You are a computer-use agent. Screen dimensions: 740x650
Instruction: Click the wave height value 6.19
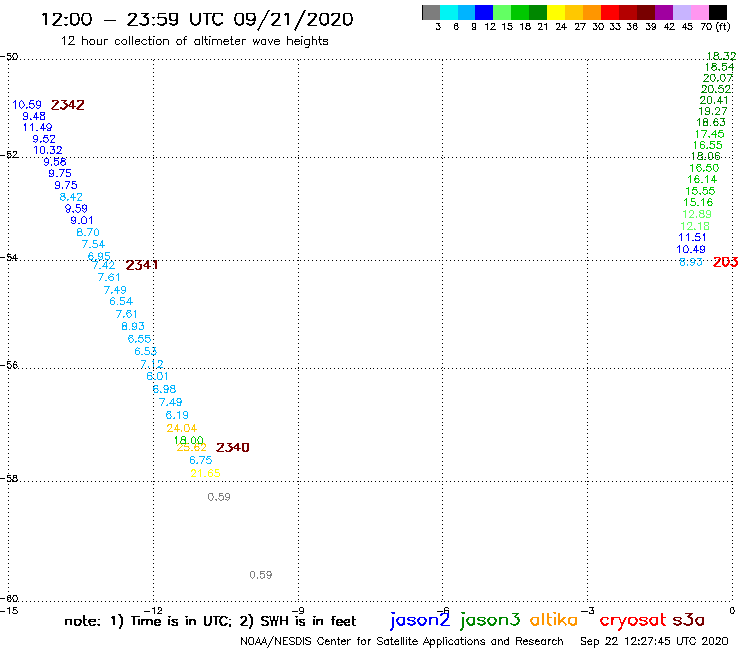[177, 415]
